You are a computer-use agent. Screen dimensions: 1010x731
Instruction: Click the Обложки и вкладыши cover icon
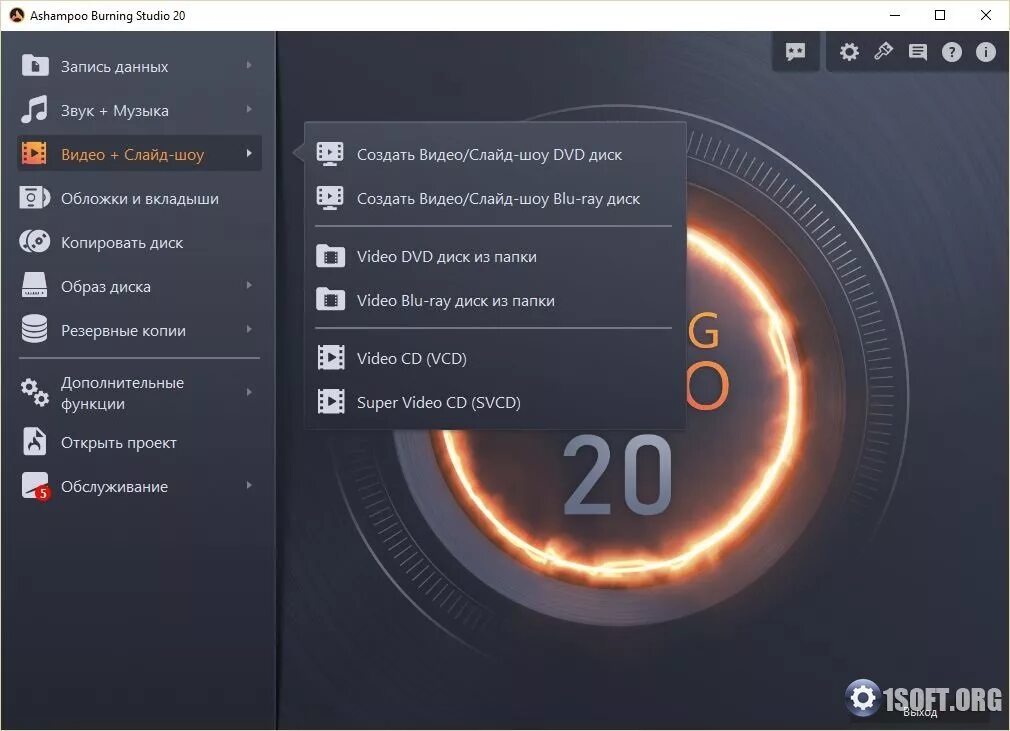(35, 198)
